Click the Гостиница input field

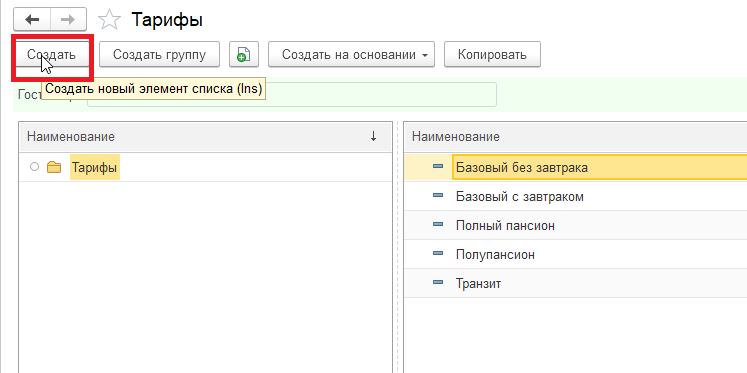[x=292, y=95]
